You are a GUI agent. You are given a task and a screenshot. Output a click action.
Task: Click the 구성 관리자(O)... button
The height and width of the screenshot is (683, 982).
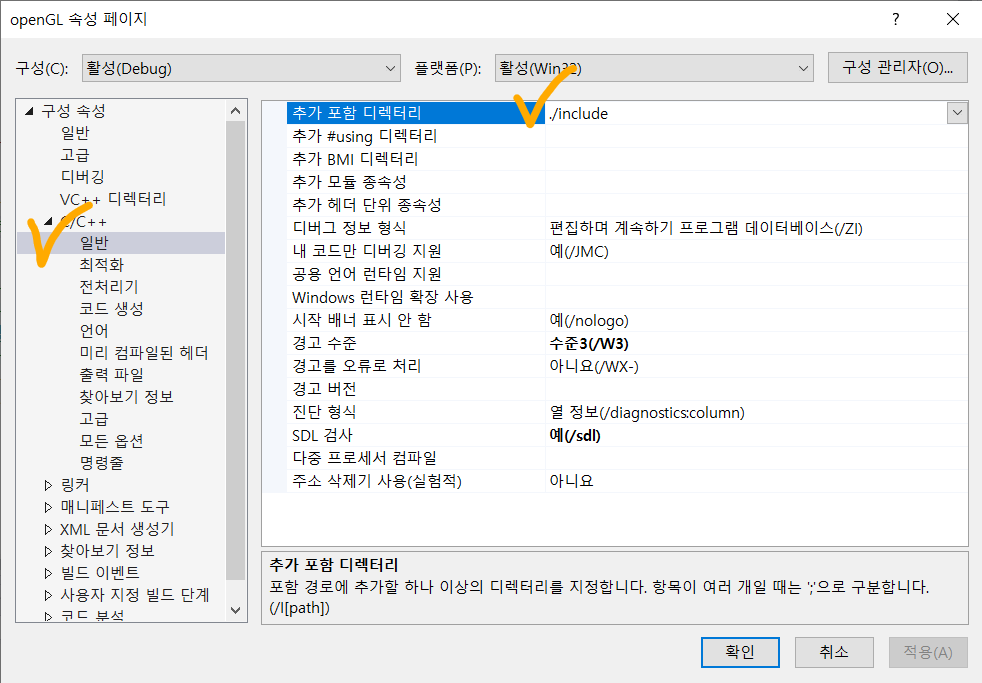(897, 68)
